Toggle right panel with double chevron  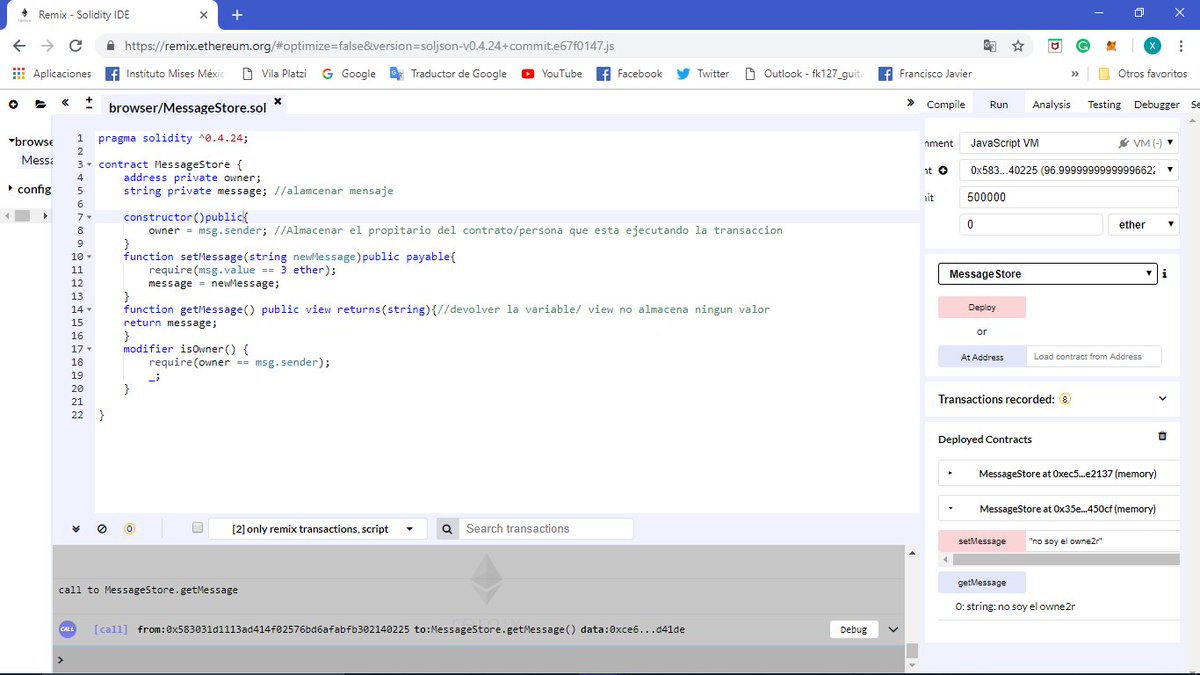coord(910,102)
